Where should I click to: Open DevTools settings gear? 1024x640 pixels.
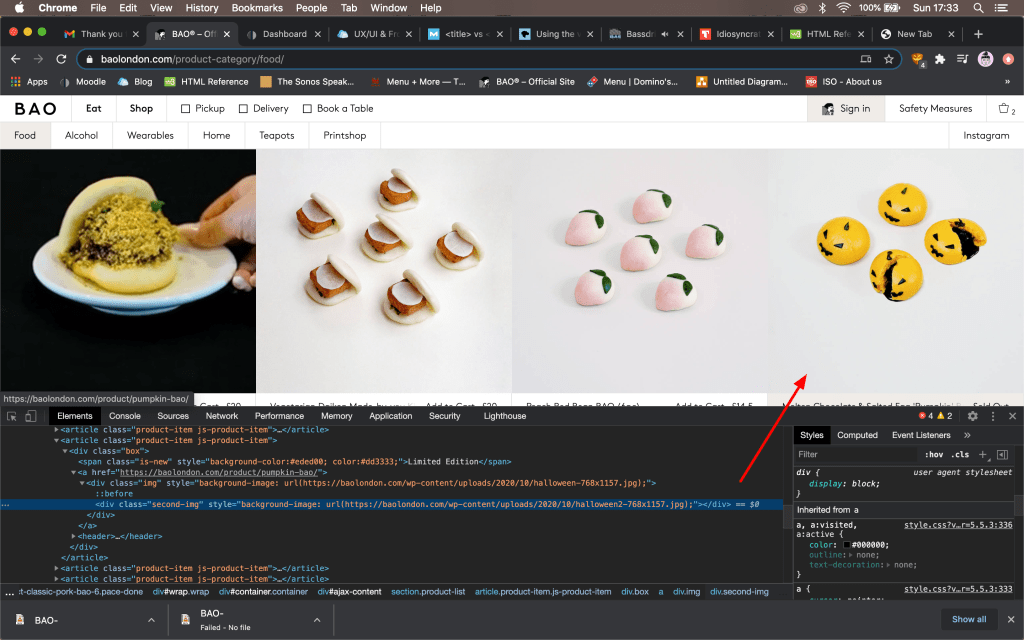(972, 416)
